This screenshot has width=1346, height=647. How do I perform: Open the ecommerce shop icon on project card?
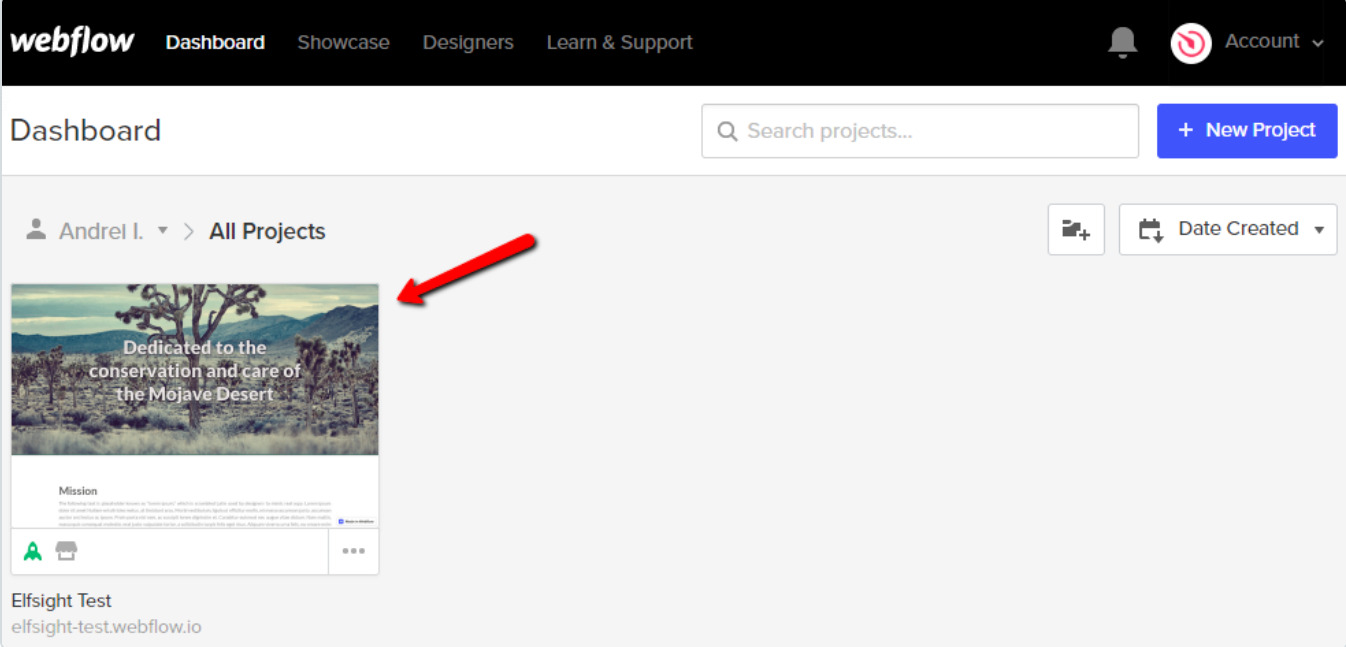coord(65,550)
